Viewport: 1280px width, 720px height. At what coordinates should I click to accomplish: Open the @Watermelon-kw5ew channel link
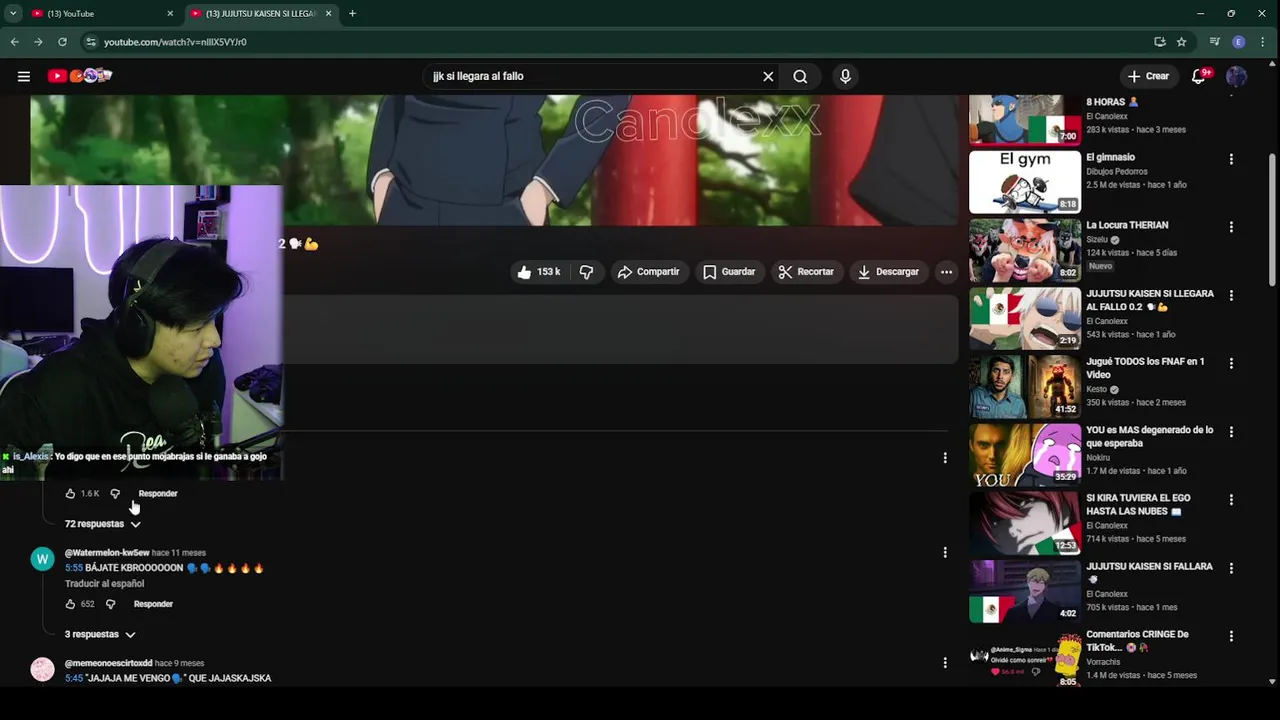coord(107,553)
